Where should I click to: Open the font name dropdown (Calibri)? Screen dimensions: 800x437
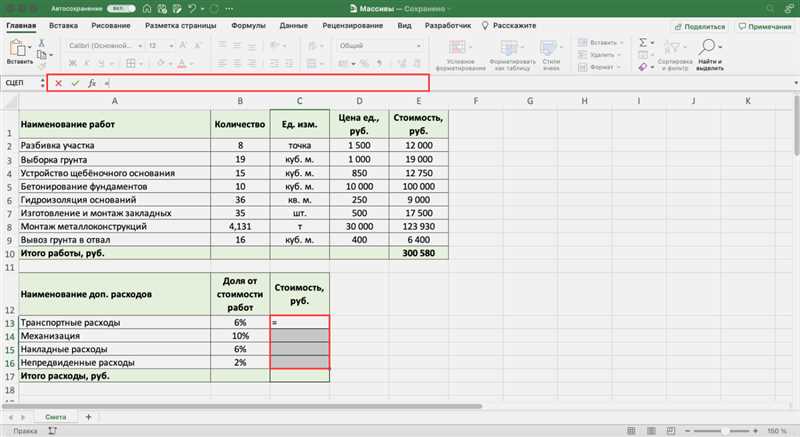[140, 46]
